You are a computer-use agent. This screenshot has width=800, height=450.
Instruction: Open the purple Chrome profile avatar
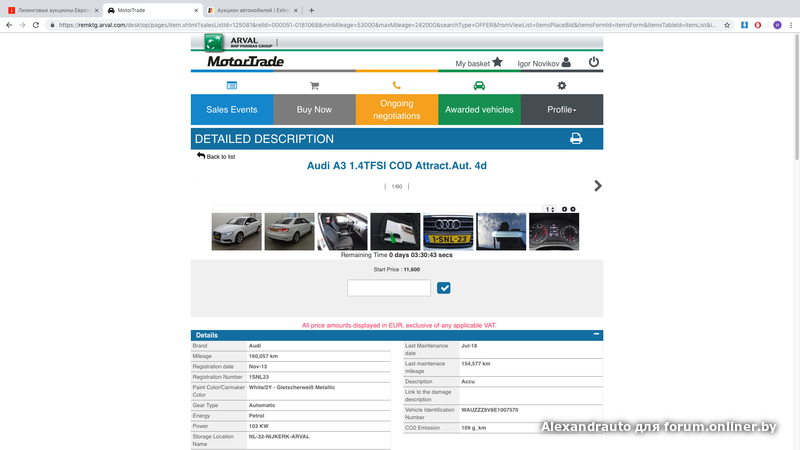(777, 25)
